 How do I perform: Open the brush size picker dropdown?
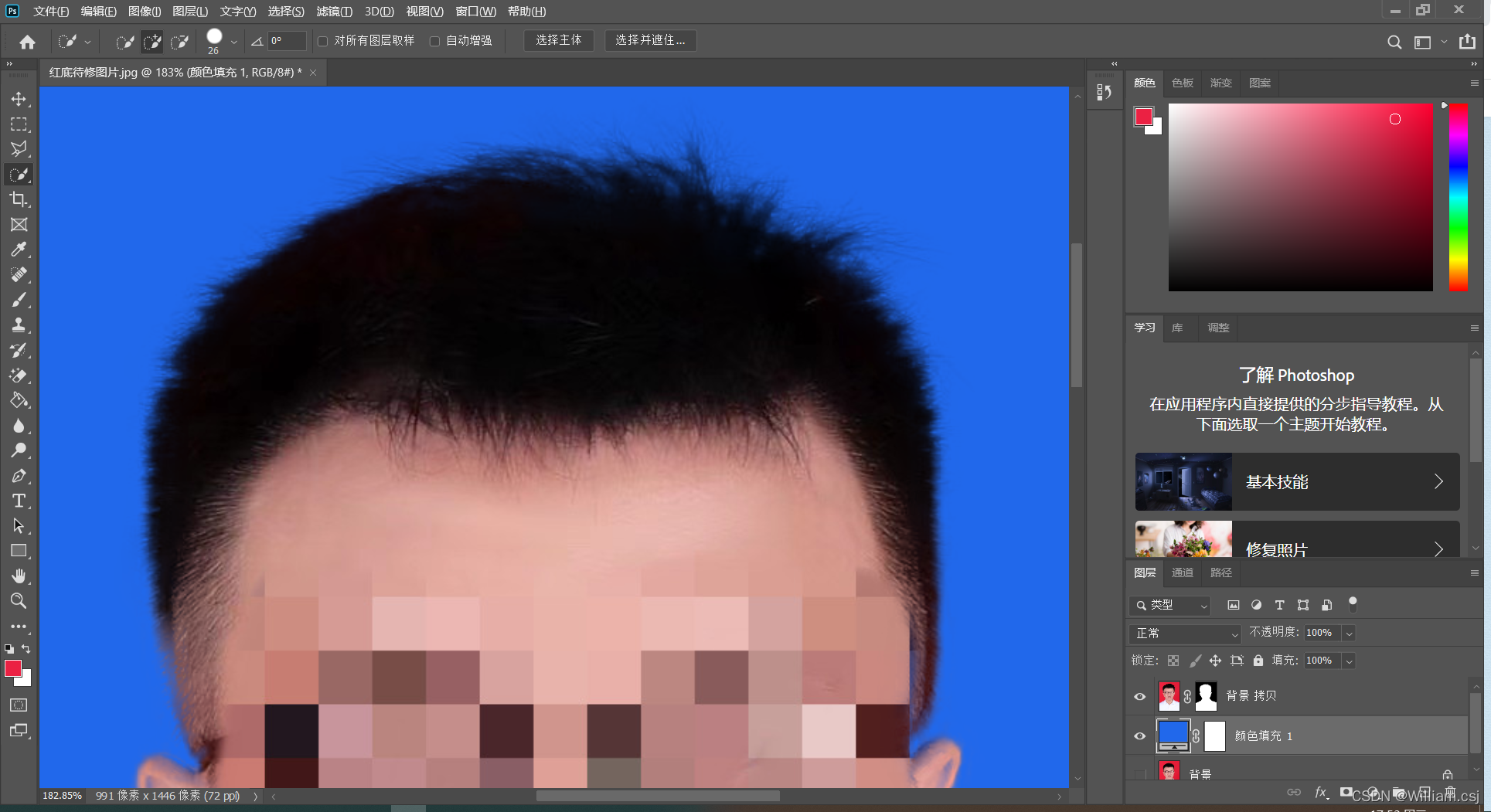[x=233, y=42]
